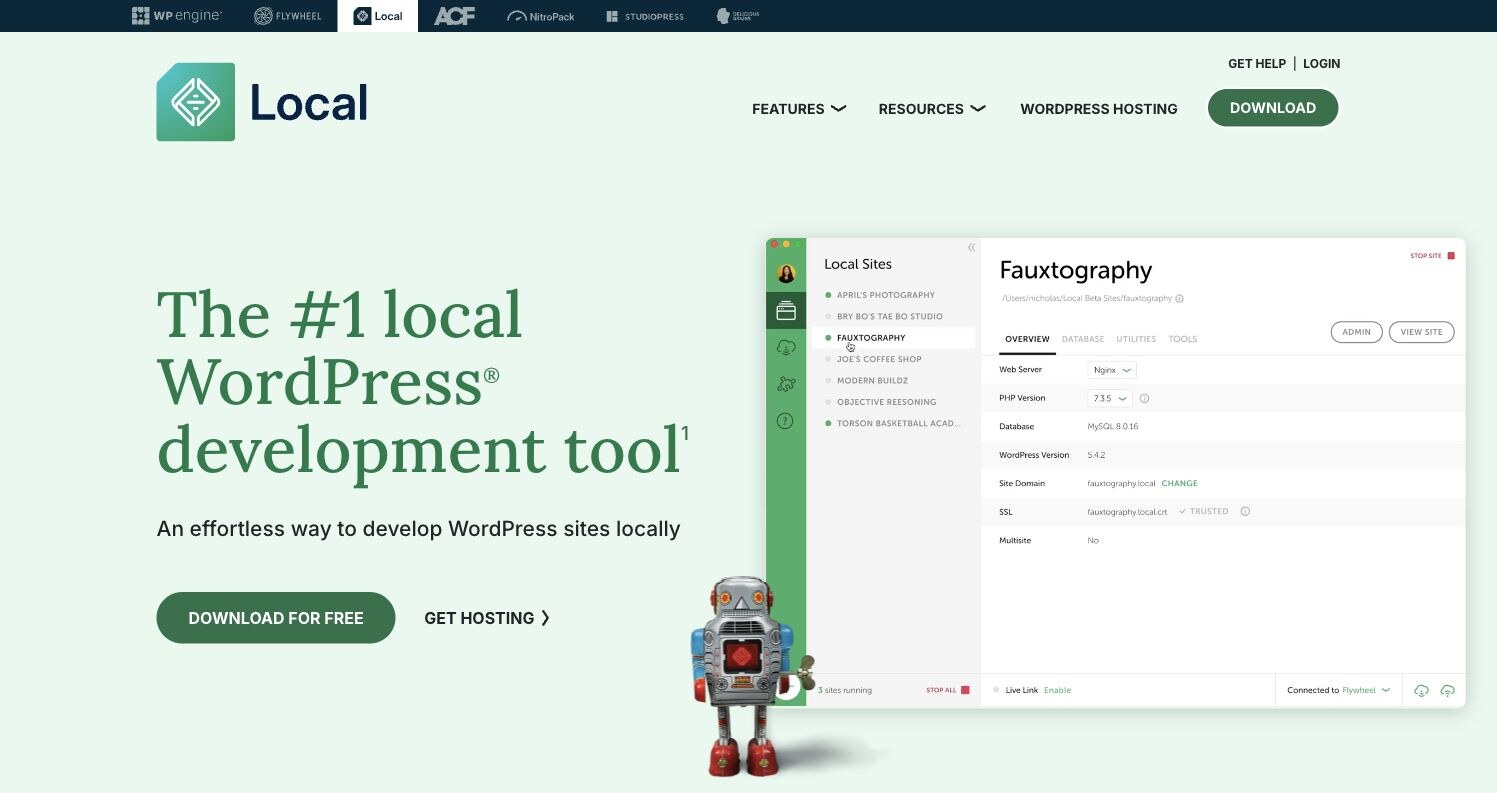This screenshot has height=793, width=1497.
Task: Switch to the Database tab
Action: click(1083, 339)
